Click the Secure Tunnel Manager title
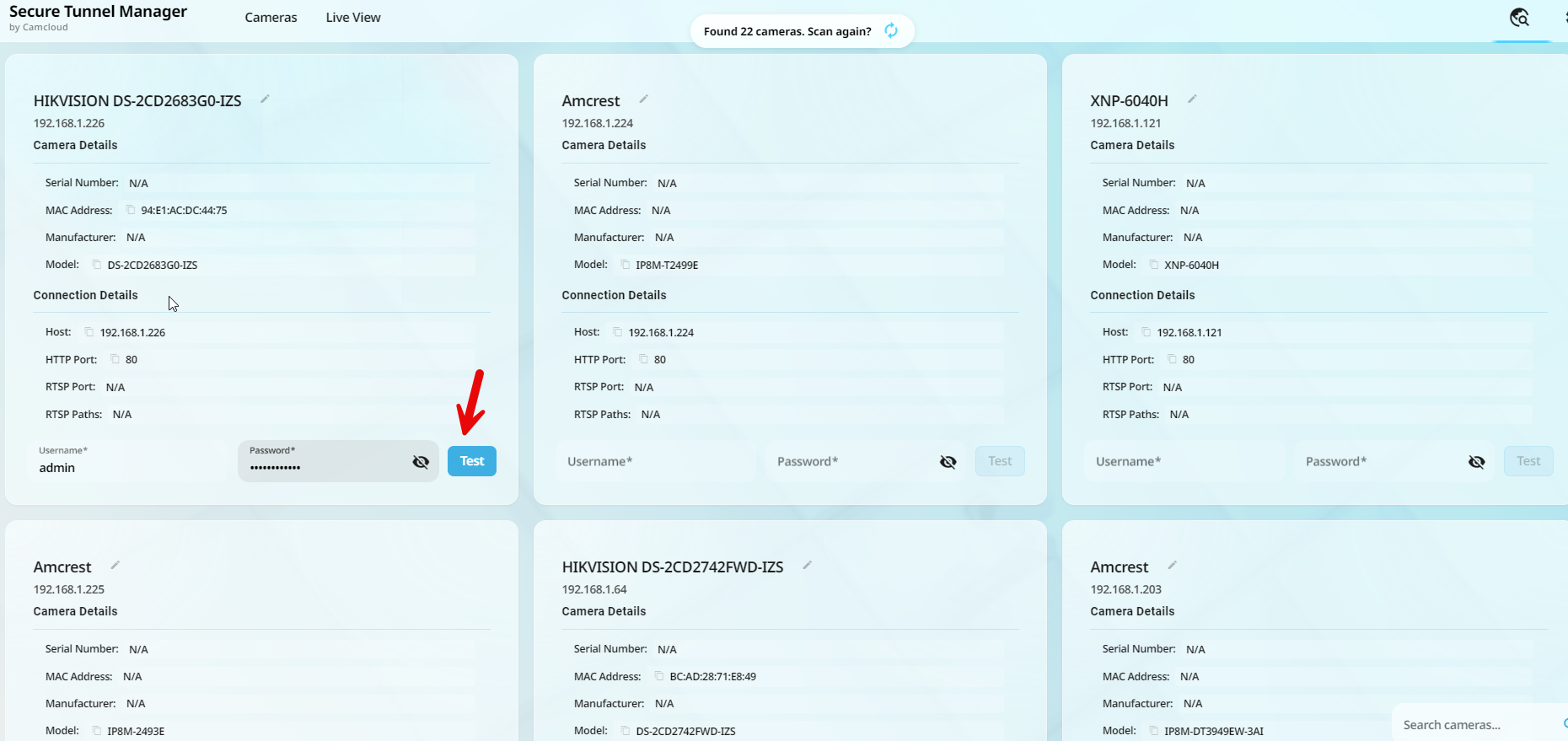 point(98,12)
